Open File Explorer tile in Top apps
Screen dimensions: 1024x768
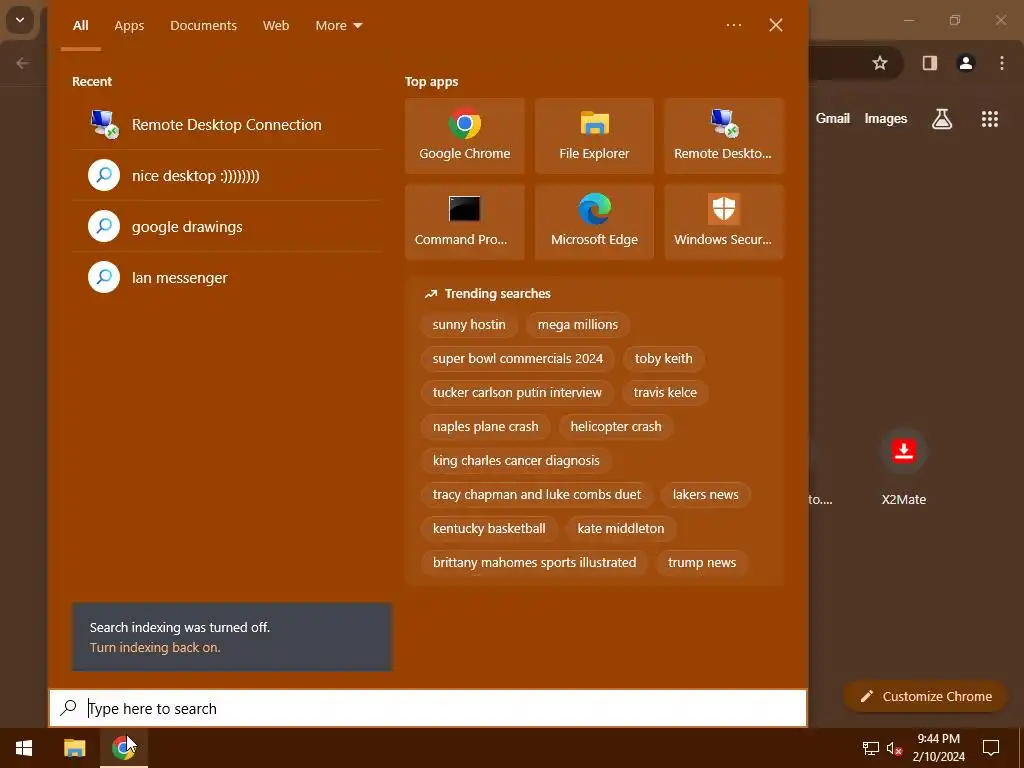click(x=594, y=136)
